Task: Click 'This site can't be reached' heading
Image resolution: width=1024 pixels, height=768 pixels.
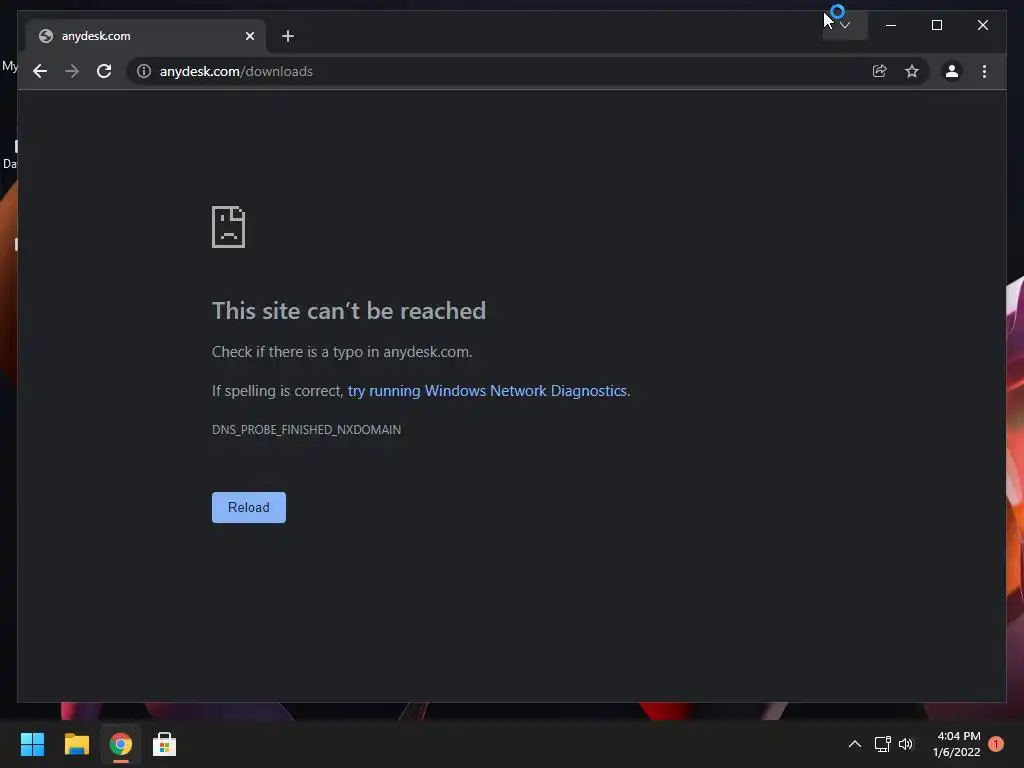Action: click(349, 311)
